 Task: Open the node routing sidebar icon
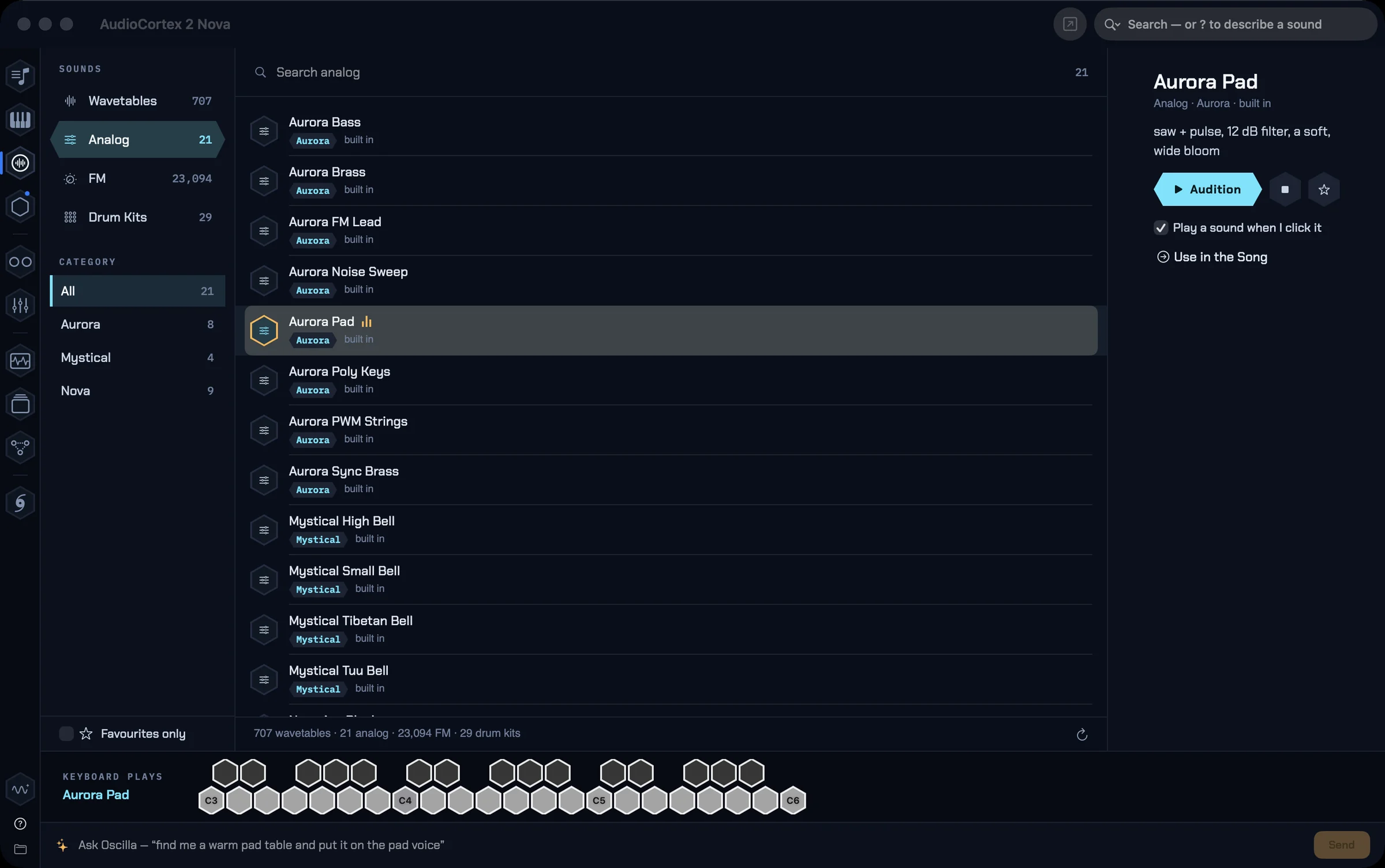click(x=20, y=447)
